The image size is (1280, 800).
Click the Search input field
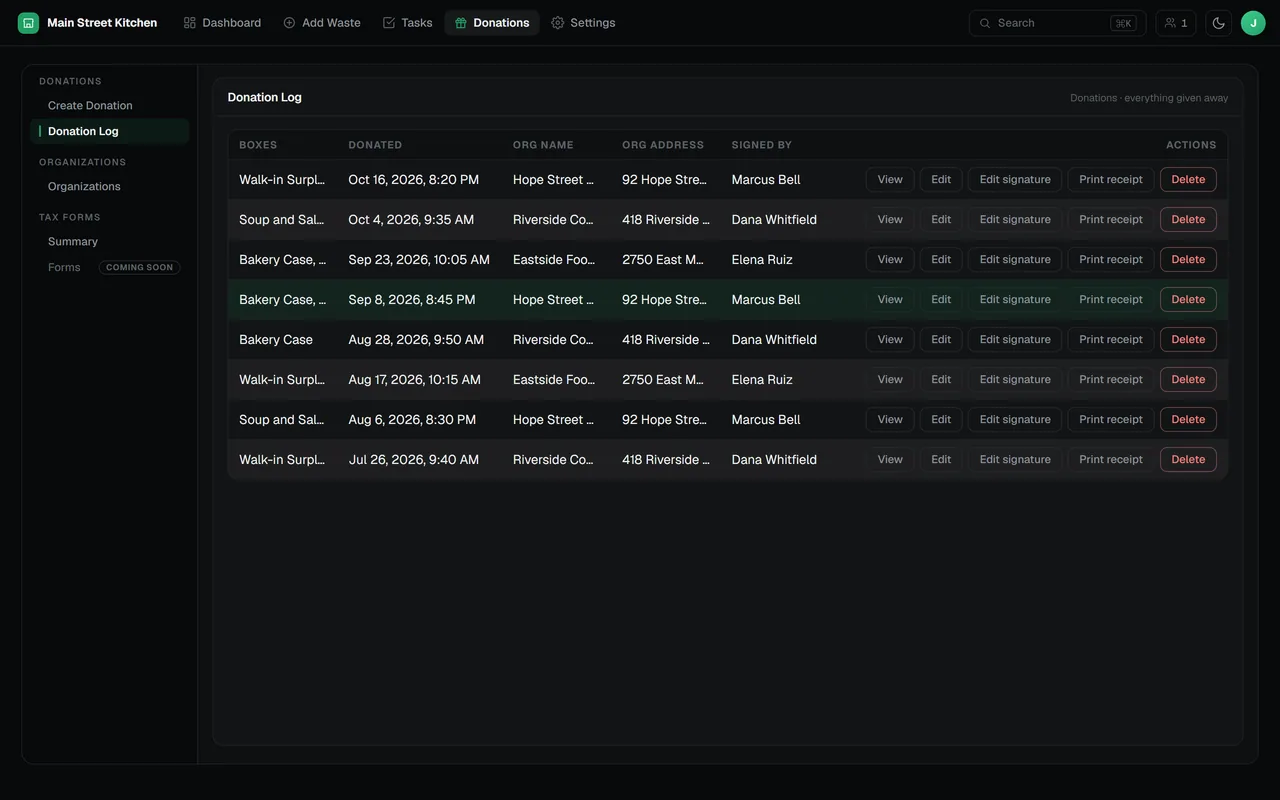coord(1056,23)
